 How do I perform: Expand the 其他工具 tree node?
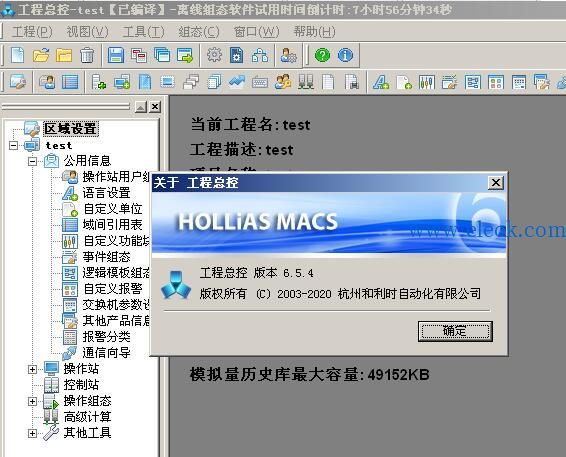[x=32, y=433]
